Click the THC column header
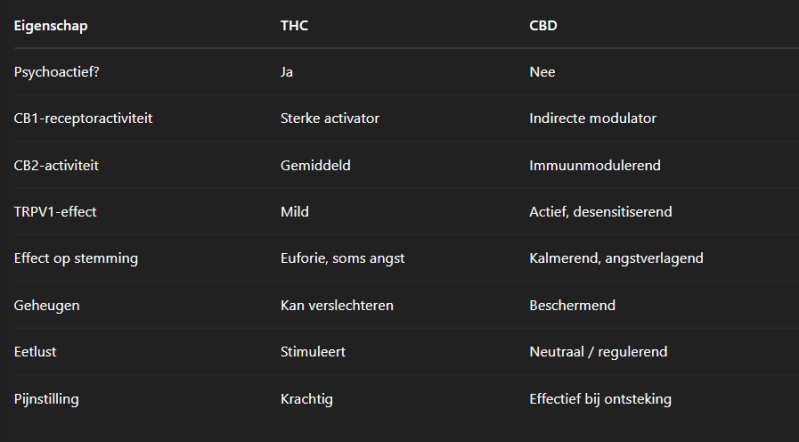799x442 pixels. point(294,25)
